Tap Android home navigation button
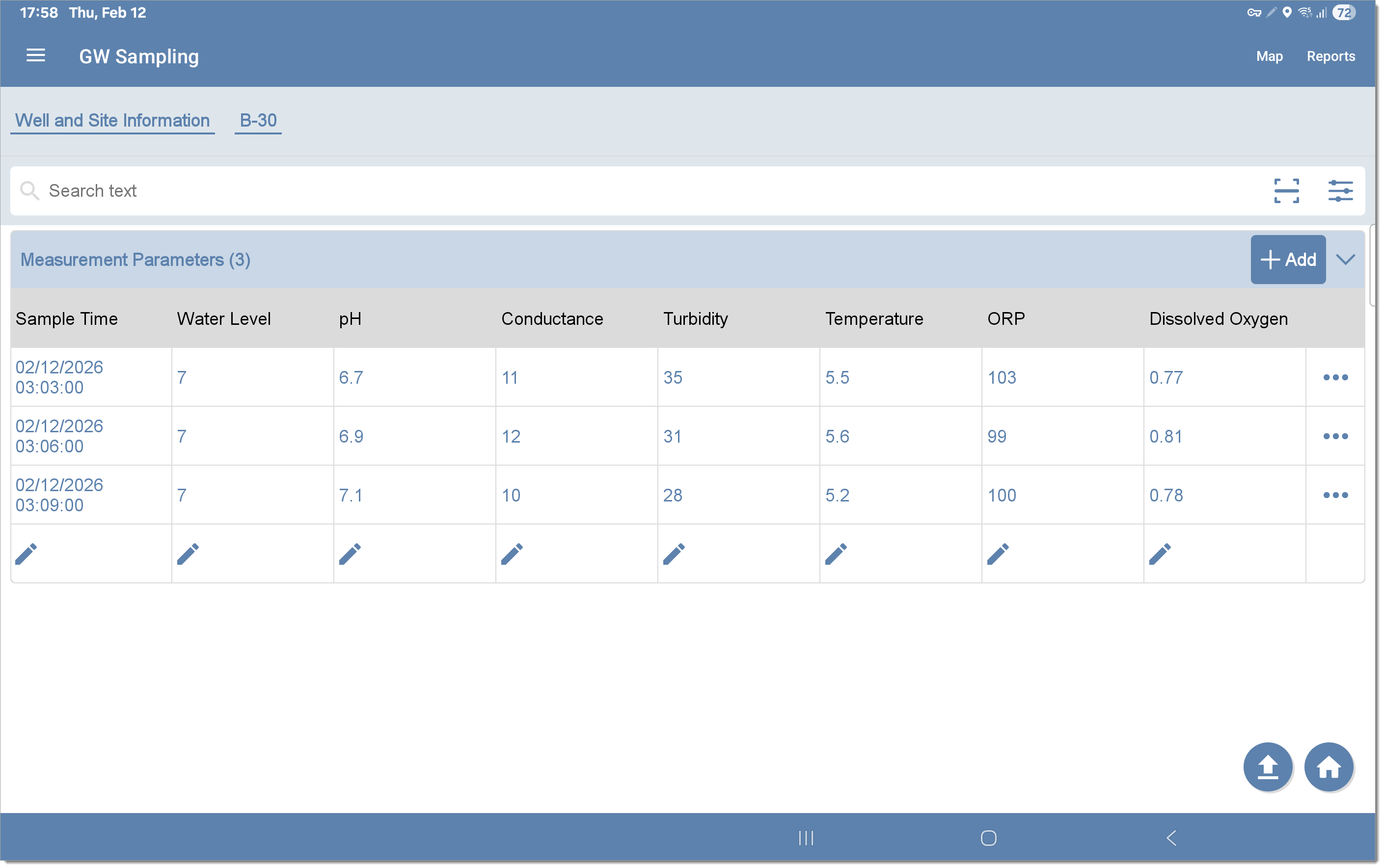The image size is (1383, 868). (988, 838)
